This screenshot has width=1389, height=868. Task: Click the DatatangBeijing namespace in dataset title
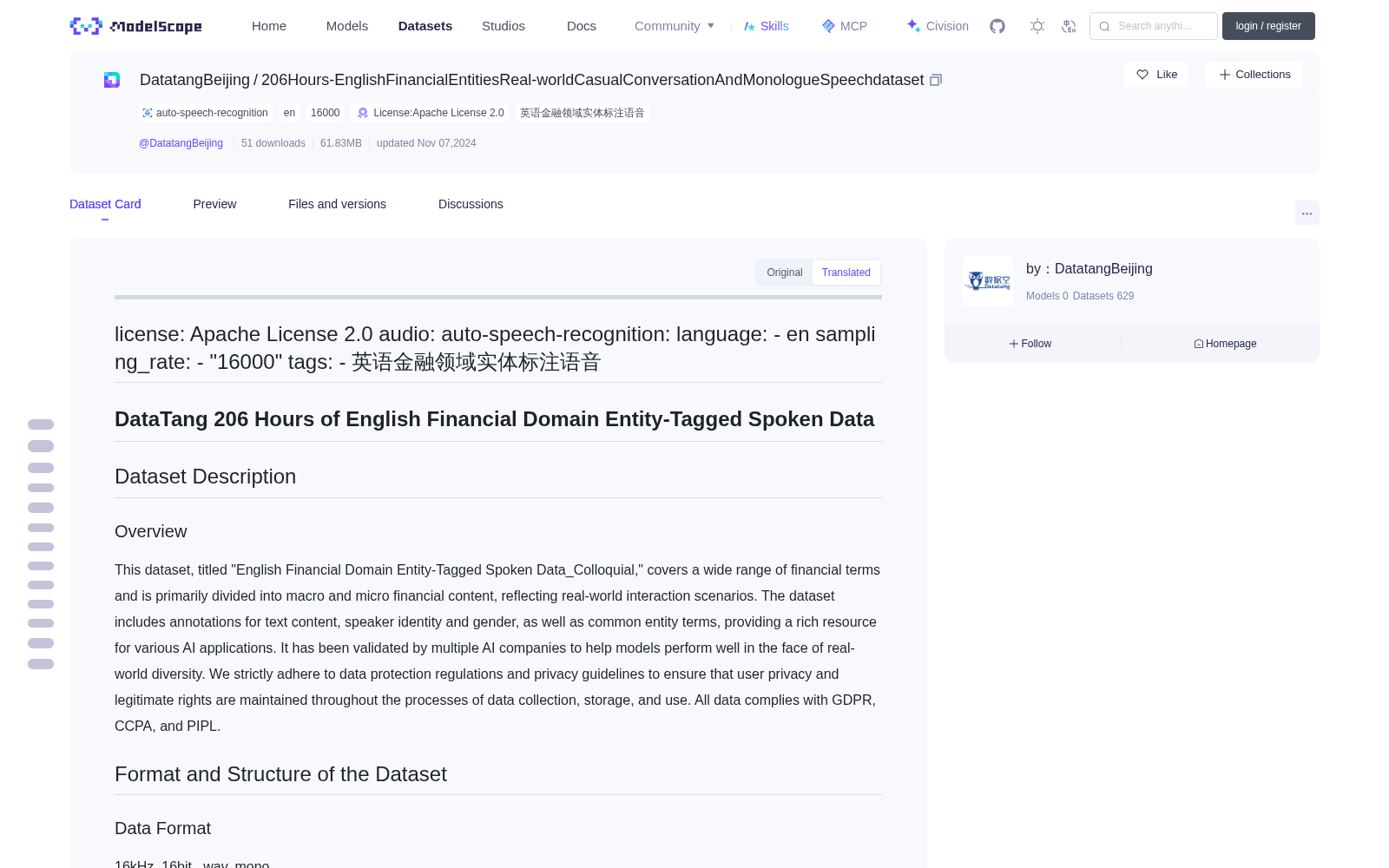(194, 80)
